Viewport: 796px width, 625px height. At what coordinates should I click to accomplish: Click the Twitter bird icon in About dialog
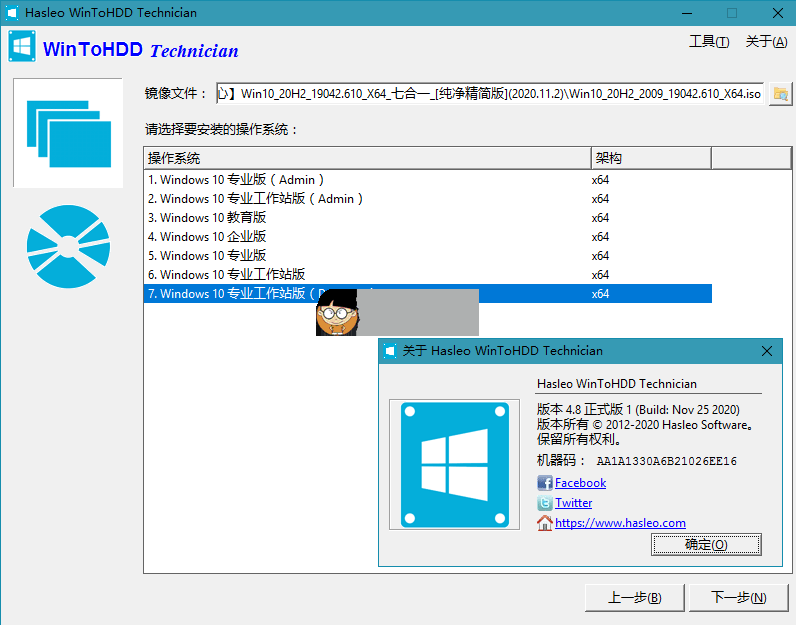(x=545, y=503)
